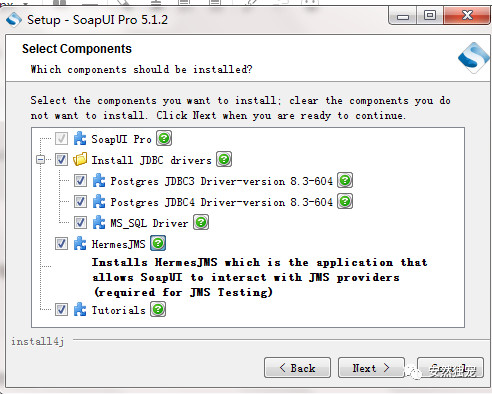Open the Tutorials help icon
492x394 pixels.
pos(158,309)
